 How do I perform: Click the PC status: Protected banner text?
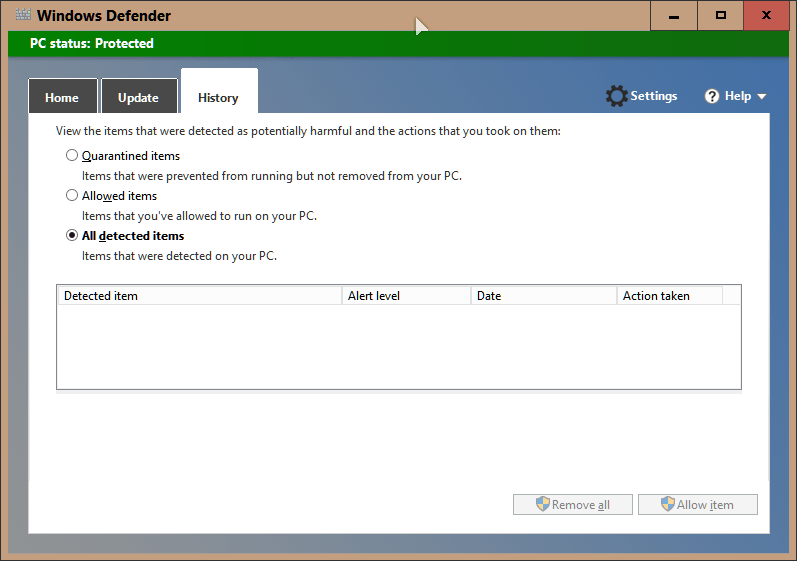click(92, 44)
